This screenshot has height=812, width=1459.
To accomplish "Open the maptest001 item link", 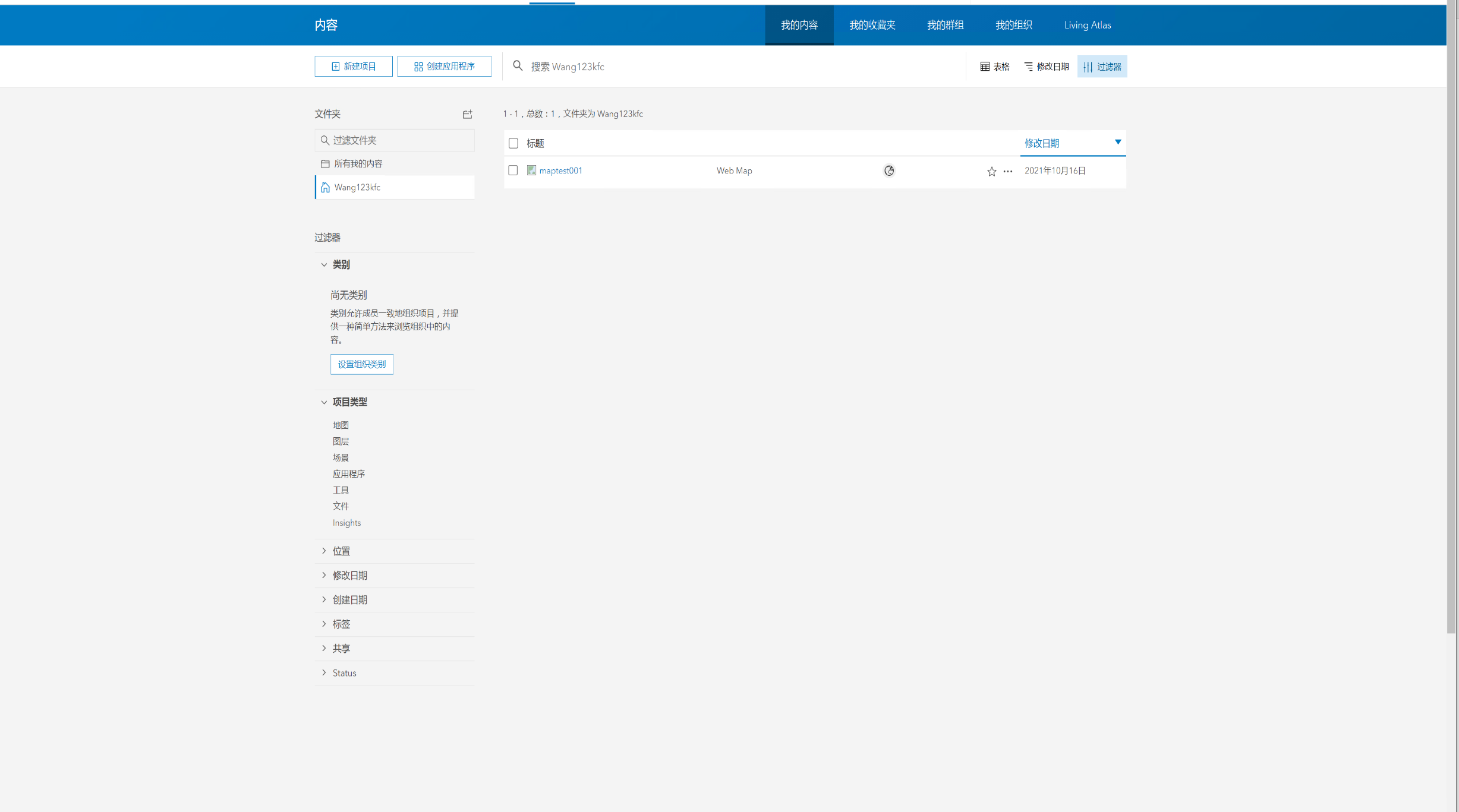I will coord(560,170).
